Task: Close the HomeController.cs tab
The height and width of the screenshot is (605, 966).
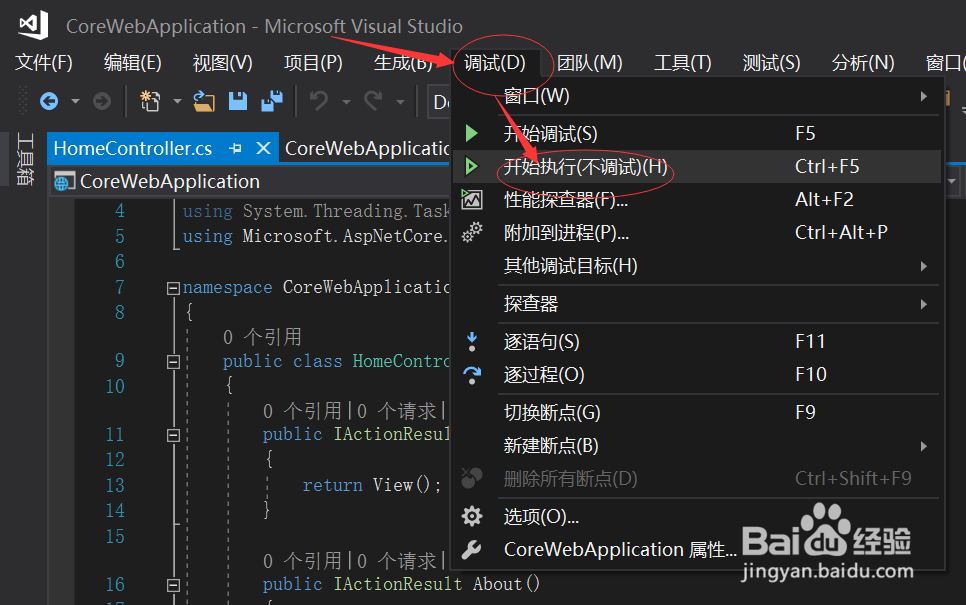Action: click(x=263, y=148)
